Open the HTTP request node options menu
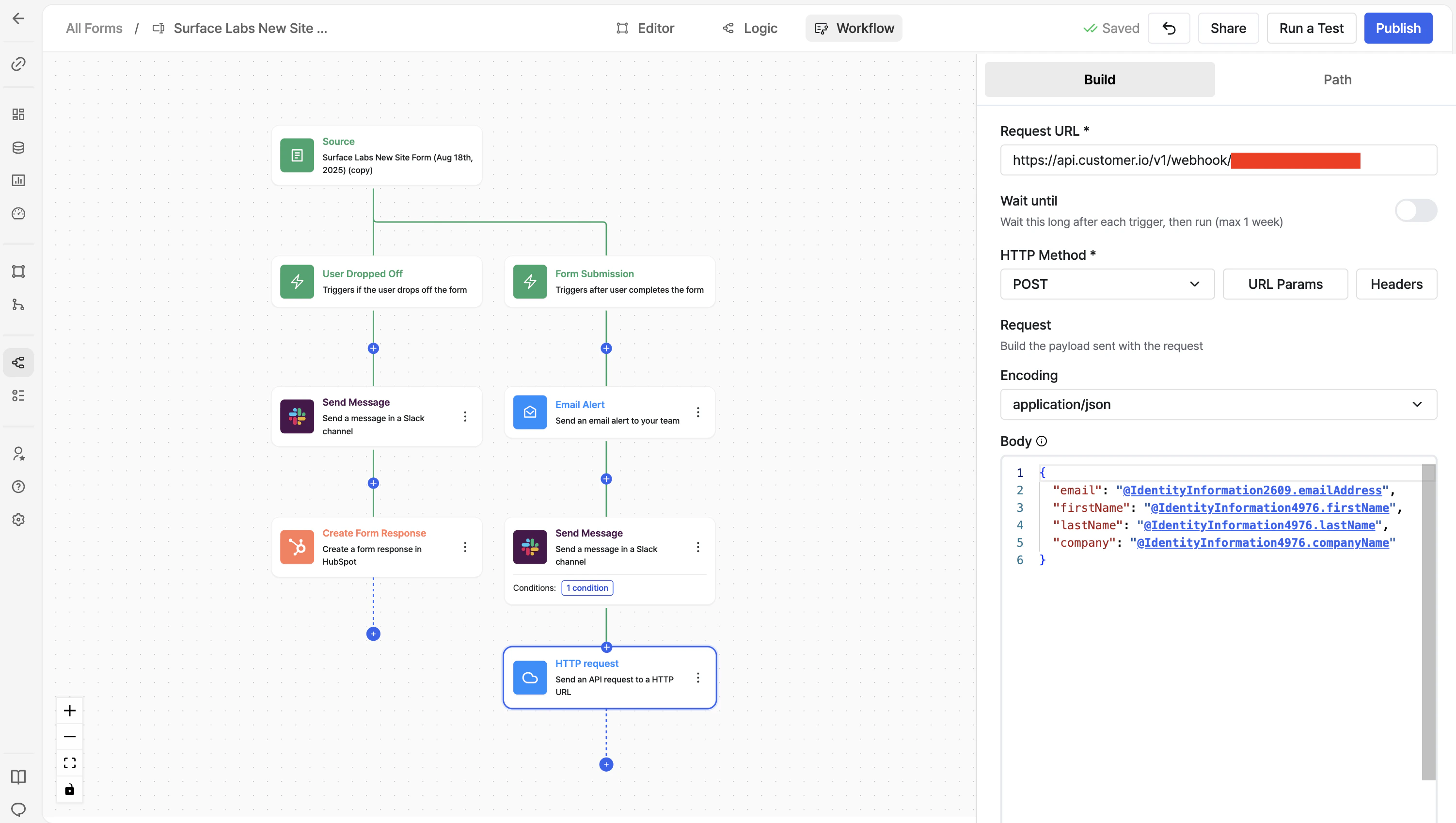Image resolution: width=1456 pixels, height=823 pixels. [698, 678]
